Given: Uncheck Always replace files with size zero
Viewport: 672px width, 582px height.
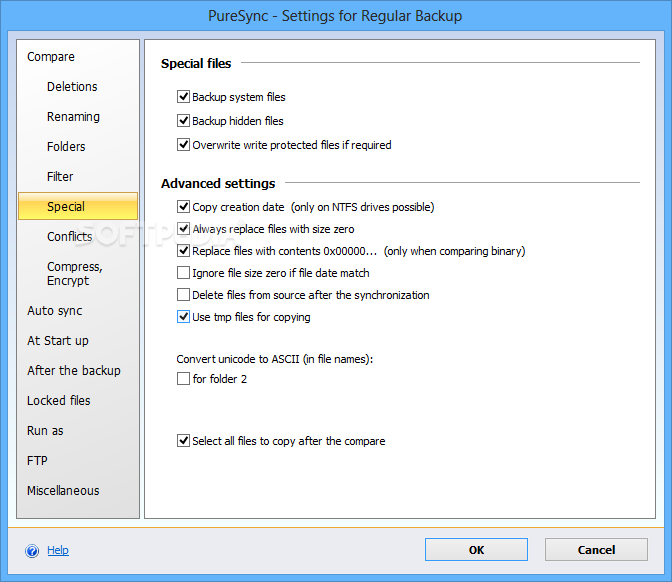Looking at the screenshot, I should [x=183, y=228].
